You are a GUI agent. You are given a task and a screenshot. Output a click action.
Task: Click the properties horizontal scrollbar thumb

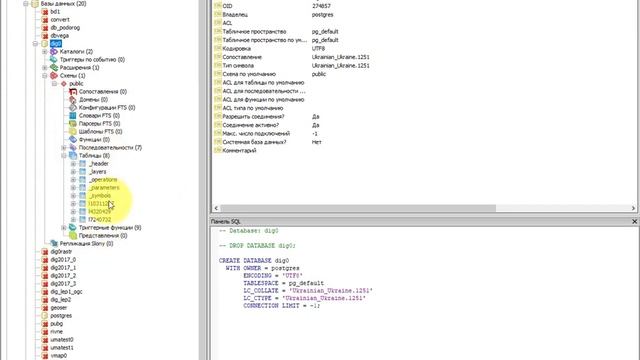coord(358,208)
